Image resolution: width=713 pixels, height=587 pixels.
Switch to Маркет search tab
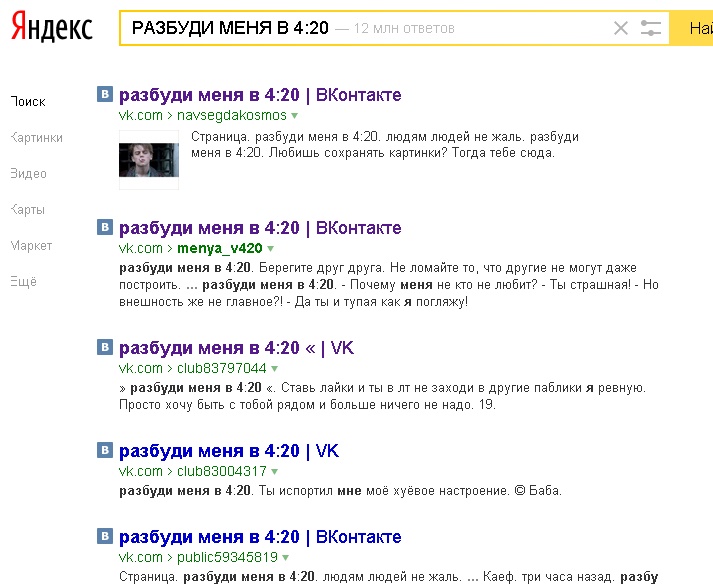coord(31,246)
